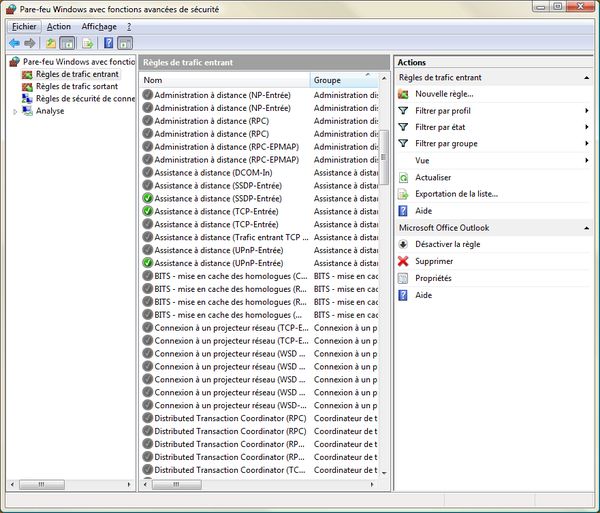Expand the Analyse tree node
This screenshot has height=513, width=600.
[x=14, y=111]
